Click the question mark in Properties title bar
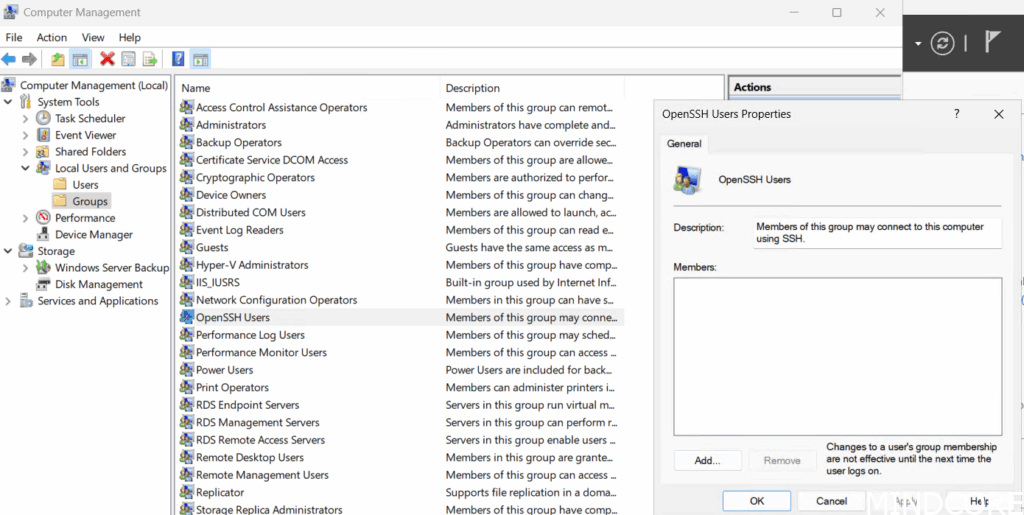The image size is (1024, 515). point(957,114)
